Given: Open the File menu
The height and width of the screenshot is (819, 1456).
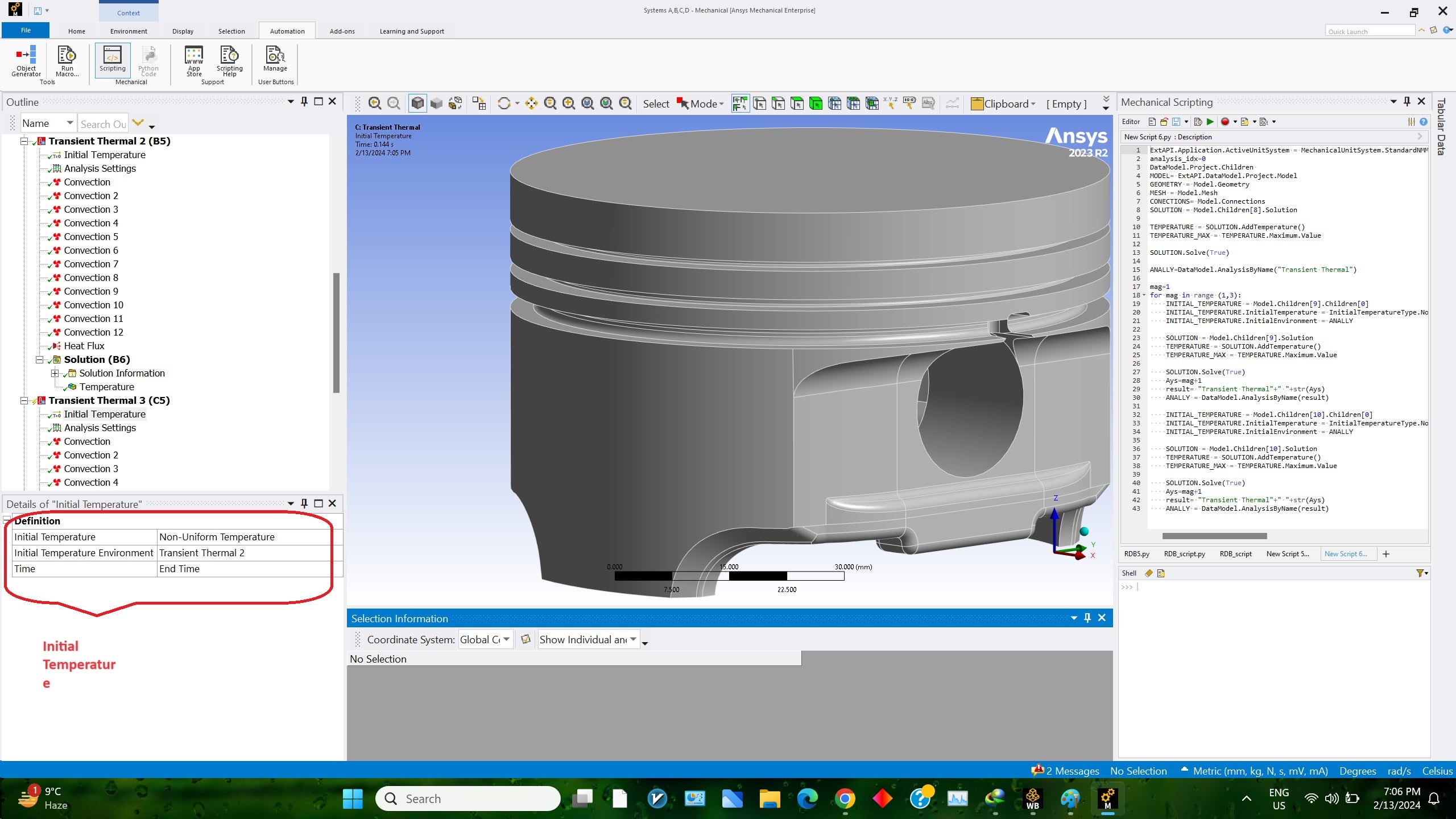Looking at the screenshot, I should point(26,30).
